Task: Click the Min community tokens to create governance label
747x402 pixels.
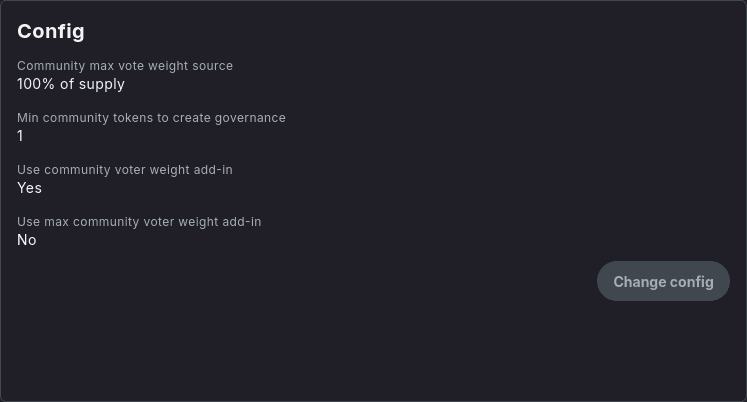Action: tap(151, 118)
